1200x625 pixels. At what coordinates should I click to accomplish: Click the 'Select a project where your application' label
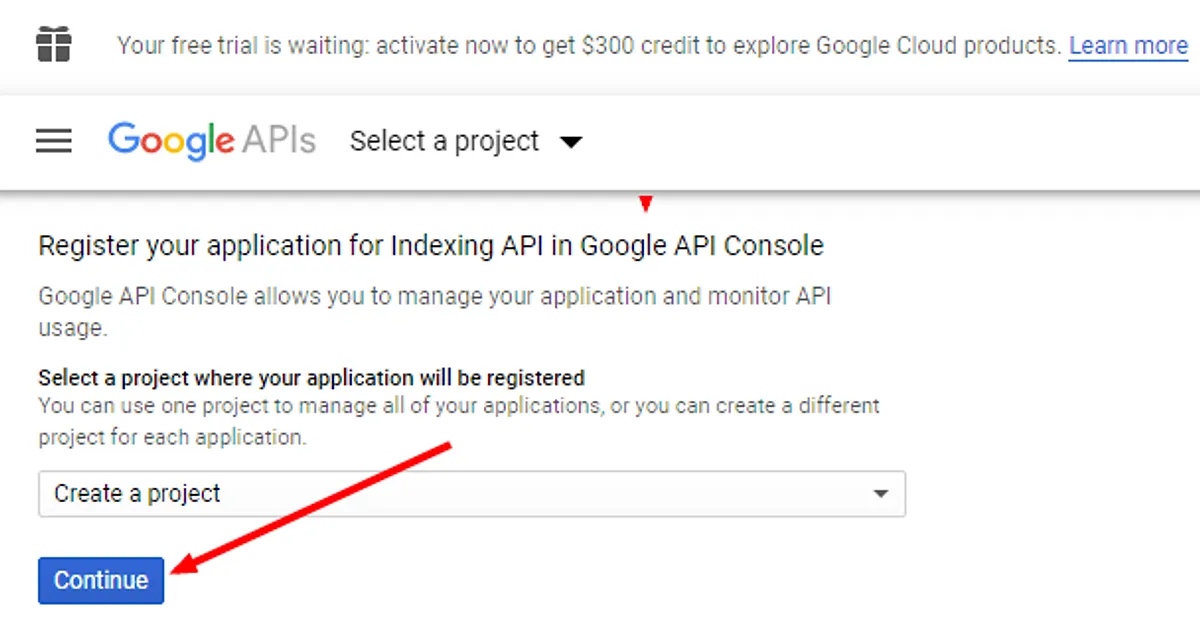tap(310, 378)
